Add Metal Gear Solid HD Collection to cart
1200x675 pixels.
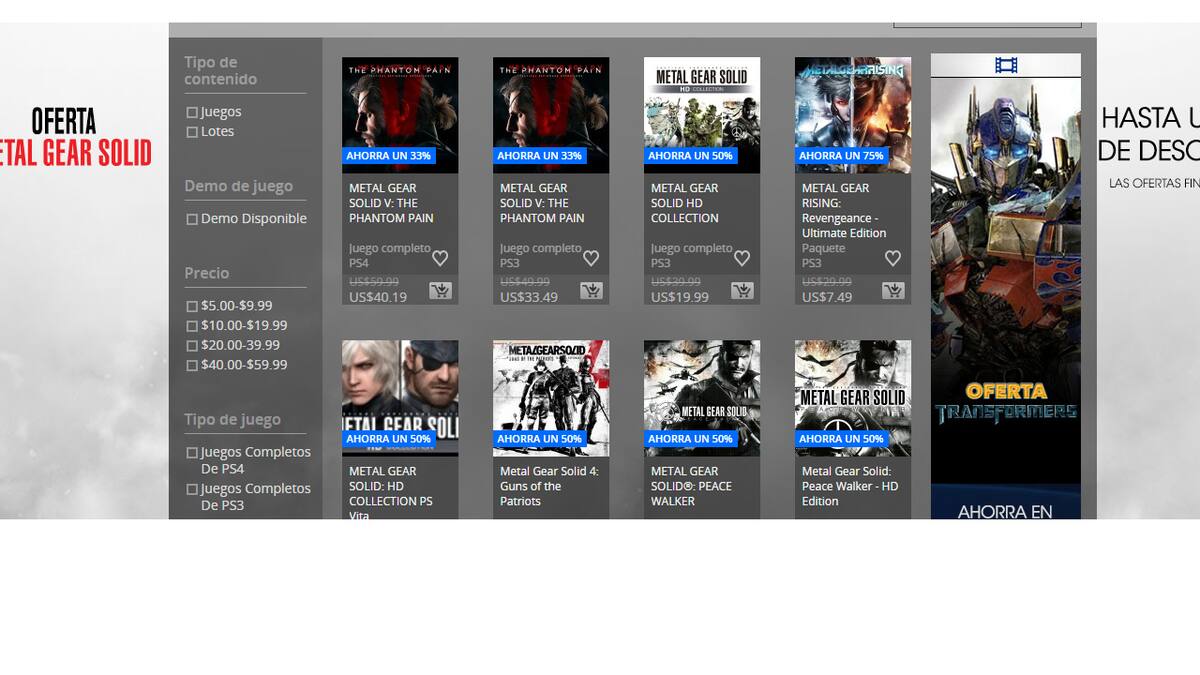click(x=742, y=291)
